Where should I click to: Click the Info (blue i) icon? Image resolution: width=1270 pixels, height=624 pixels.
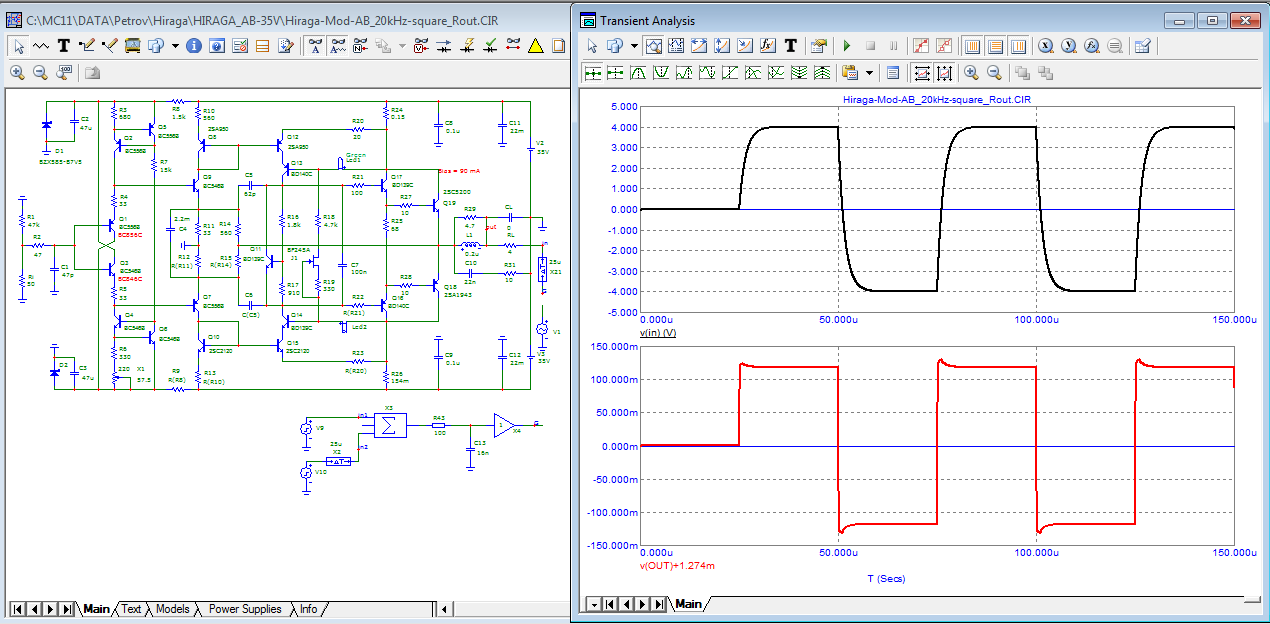194,45
